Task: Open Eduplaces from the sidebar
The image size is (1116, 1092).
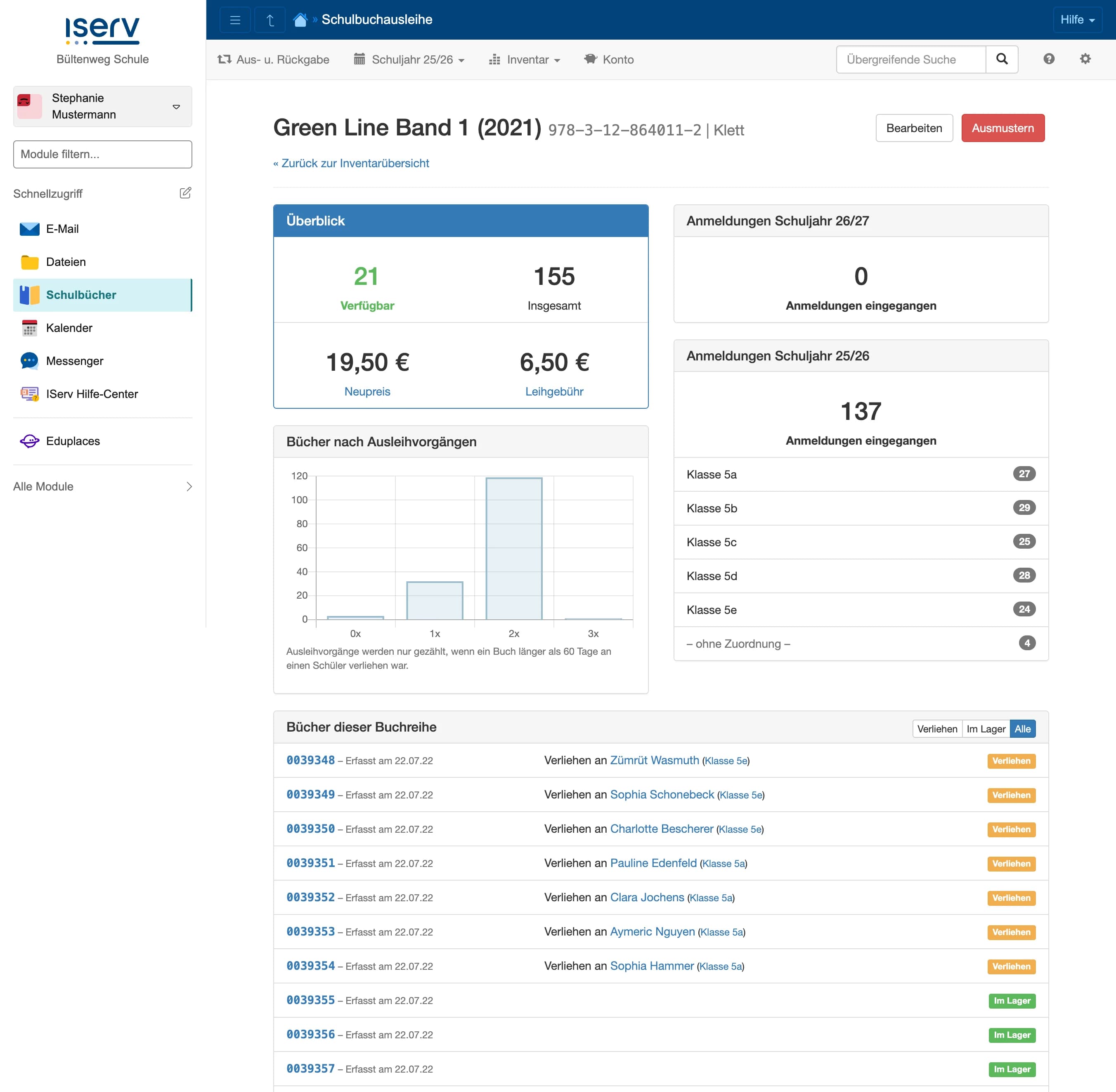Action: point(73,441)
